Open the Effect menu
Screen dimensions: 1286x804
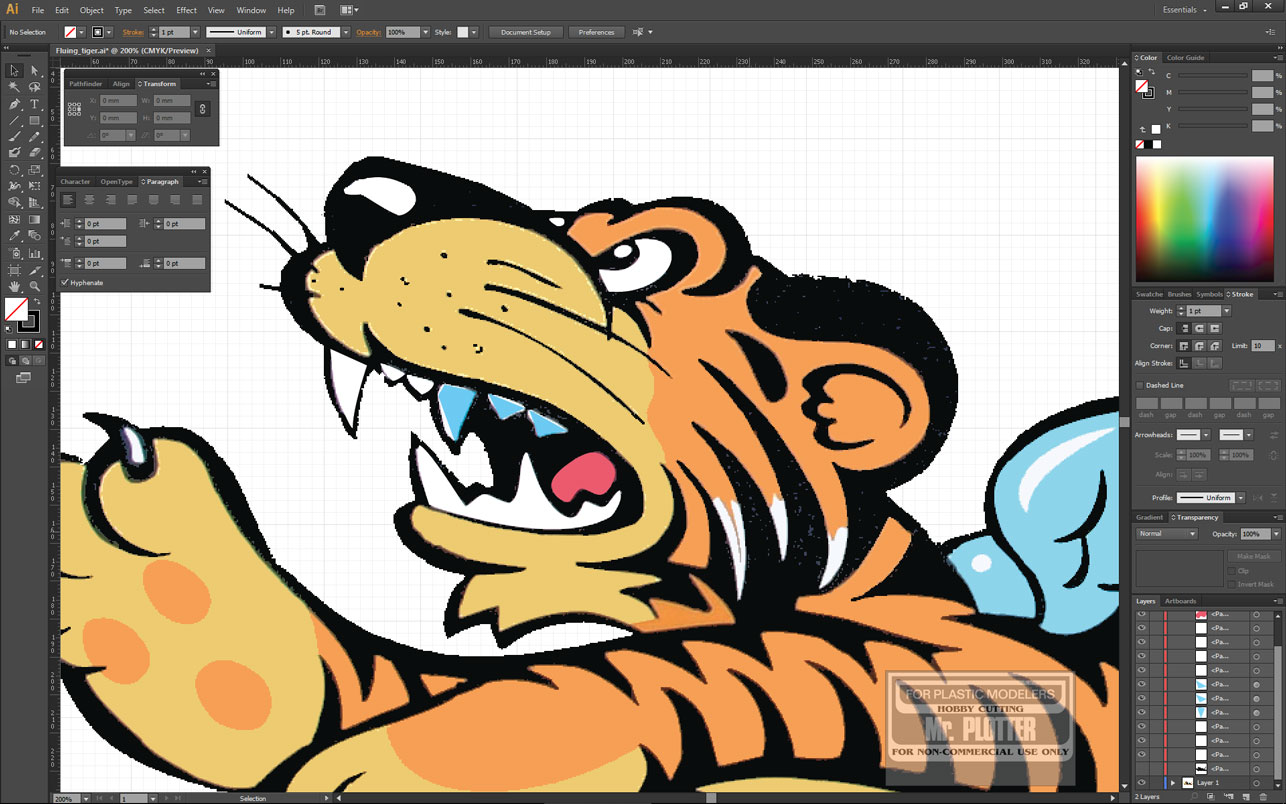click(x=187, y=10)
